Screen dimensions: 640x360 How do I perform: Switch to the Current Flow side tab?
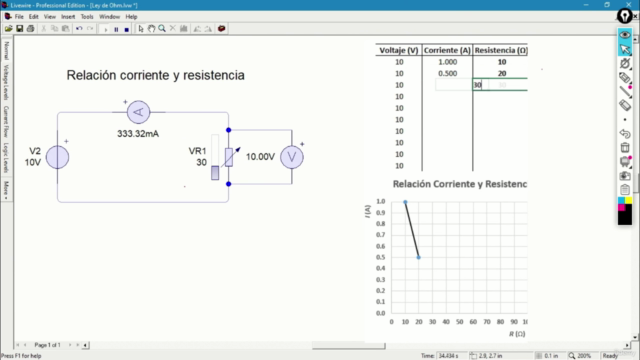click(6, 121)
